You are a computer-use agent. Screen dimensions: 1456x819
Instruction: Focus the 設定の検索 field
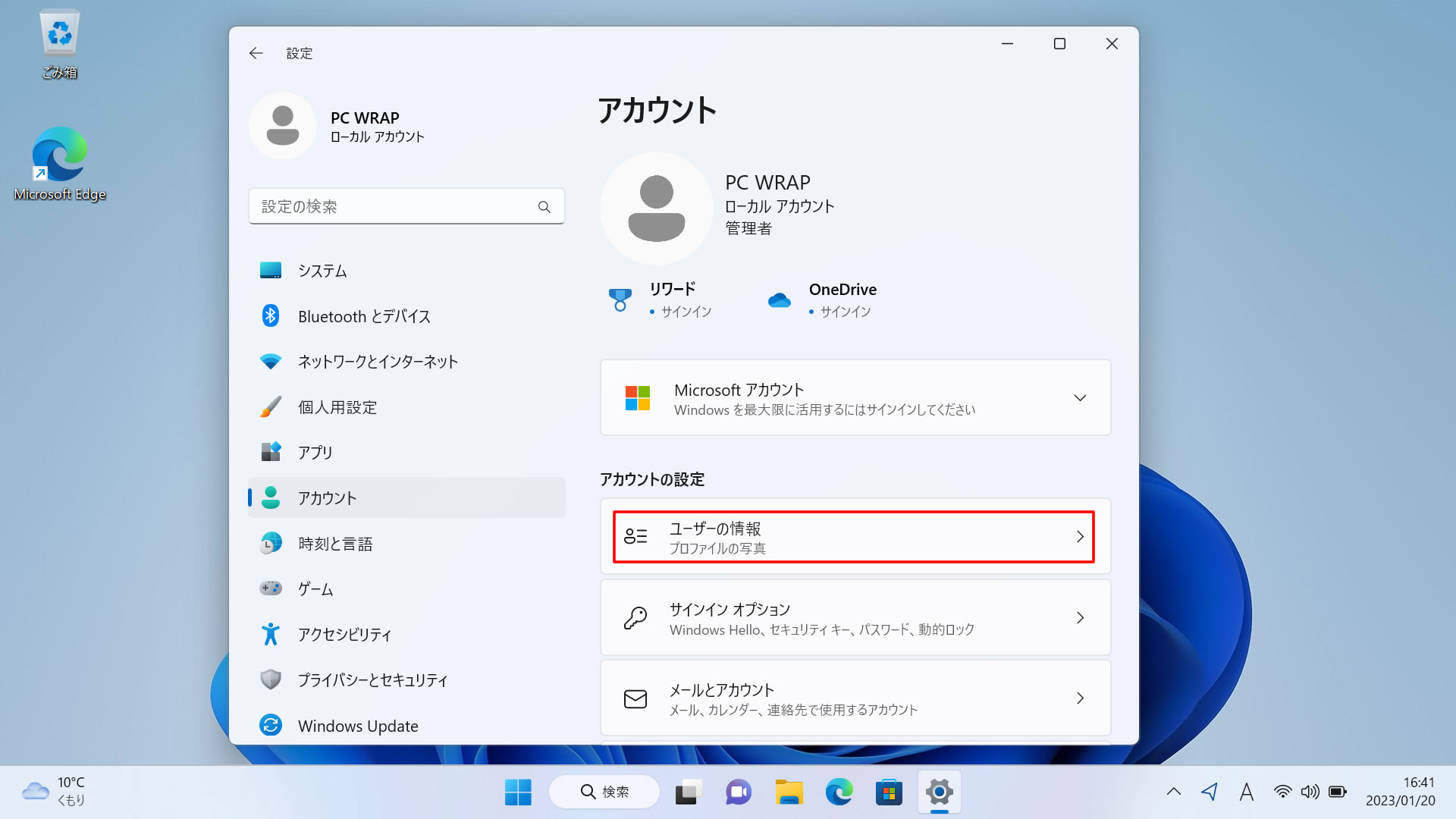coord(406,206)
